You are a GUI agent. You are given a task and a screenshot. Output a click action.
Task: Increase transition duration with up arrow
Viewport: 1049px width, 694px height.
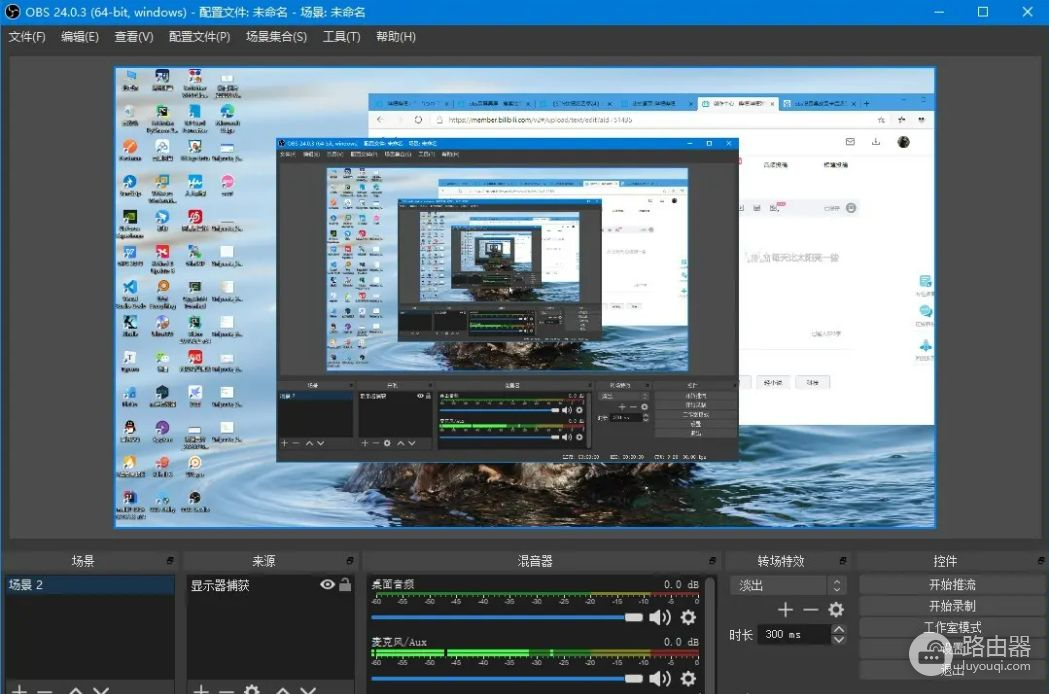click(x=839, y=629)
